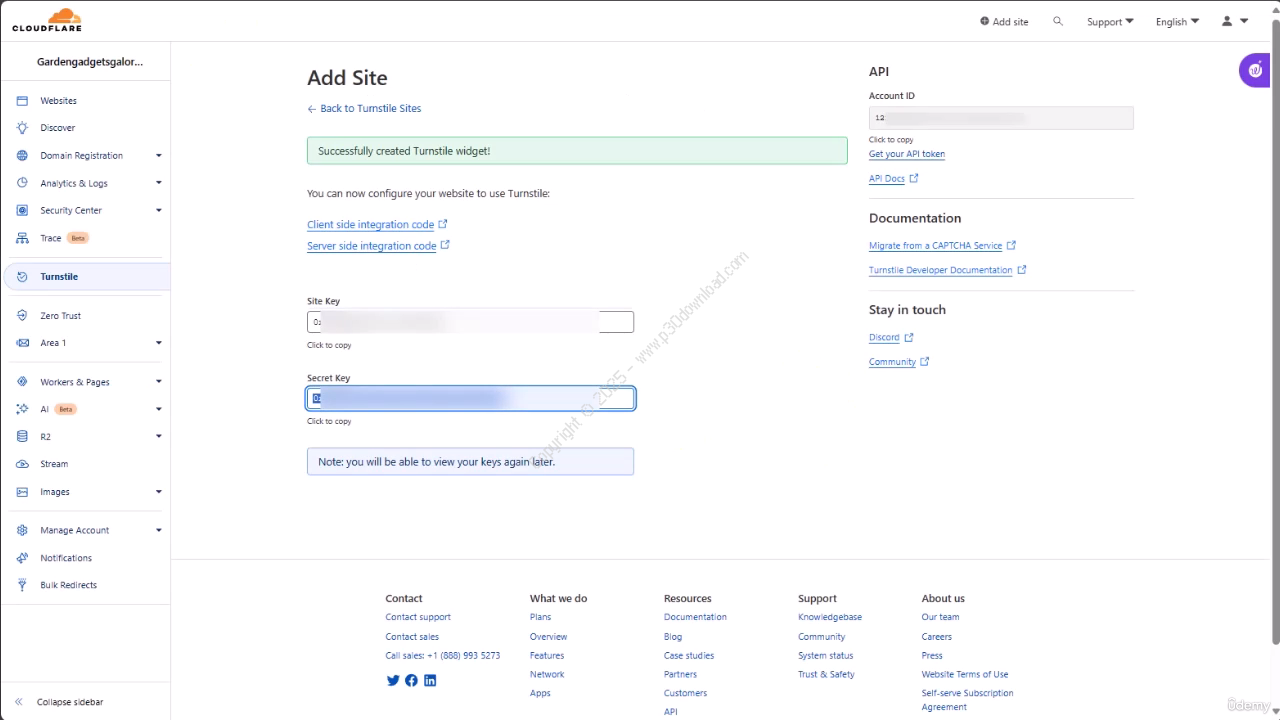Expand the Manage Account arrow

point(158,531)
